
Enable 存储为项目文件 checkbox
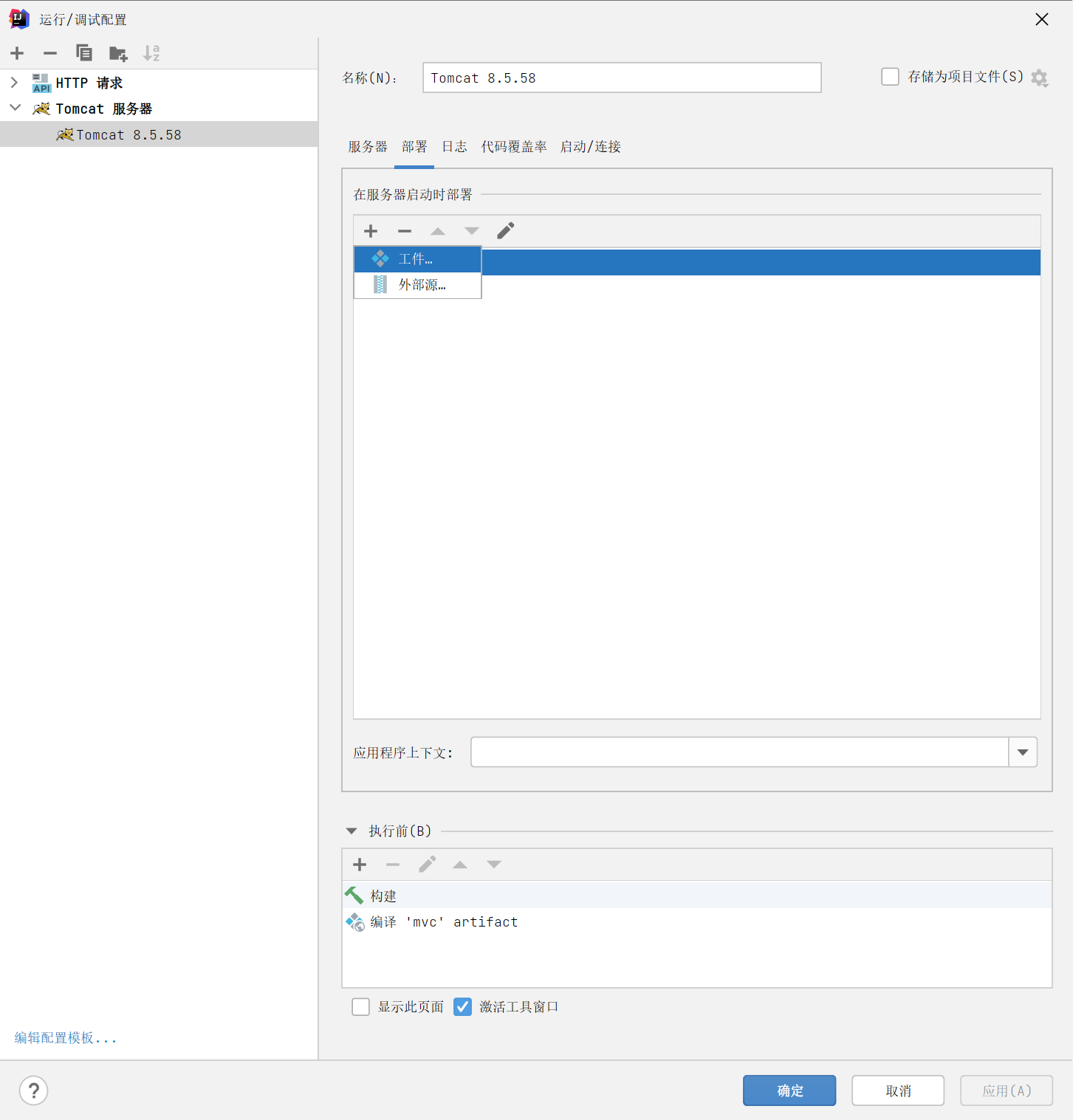(890, 77)
